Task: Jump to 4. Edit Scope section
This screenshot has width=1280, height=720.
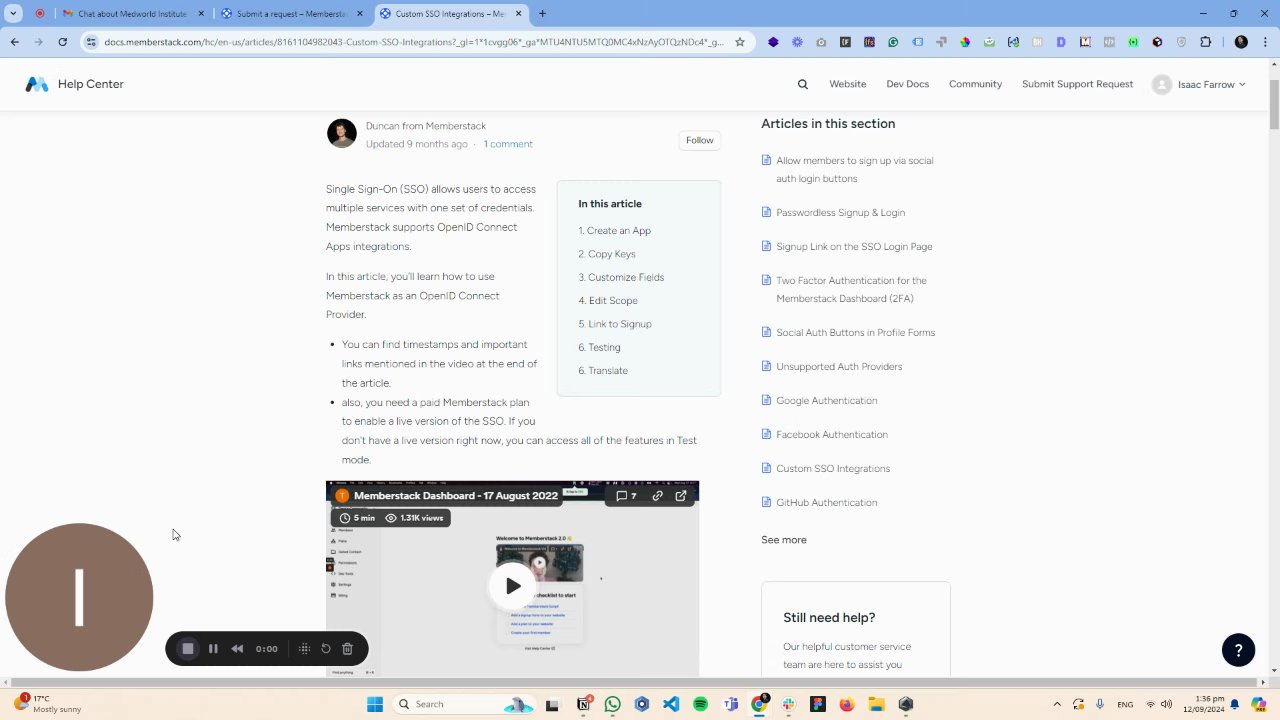Action: tap(608, 301)
